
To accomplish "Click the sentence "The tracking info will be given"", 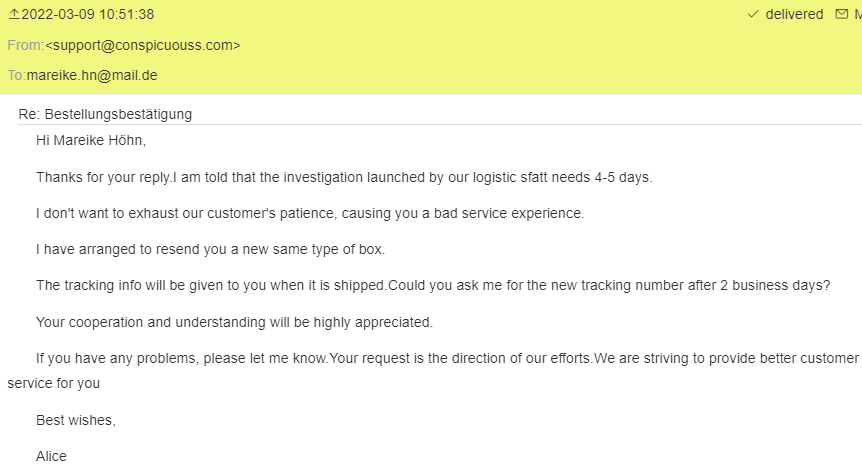I will tap(211, 285).
